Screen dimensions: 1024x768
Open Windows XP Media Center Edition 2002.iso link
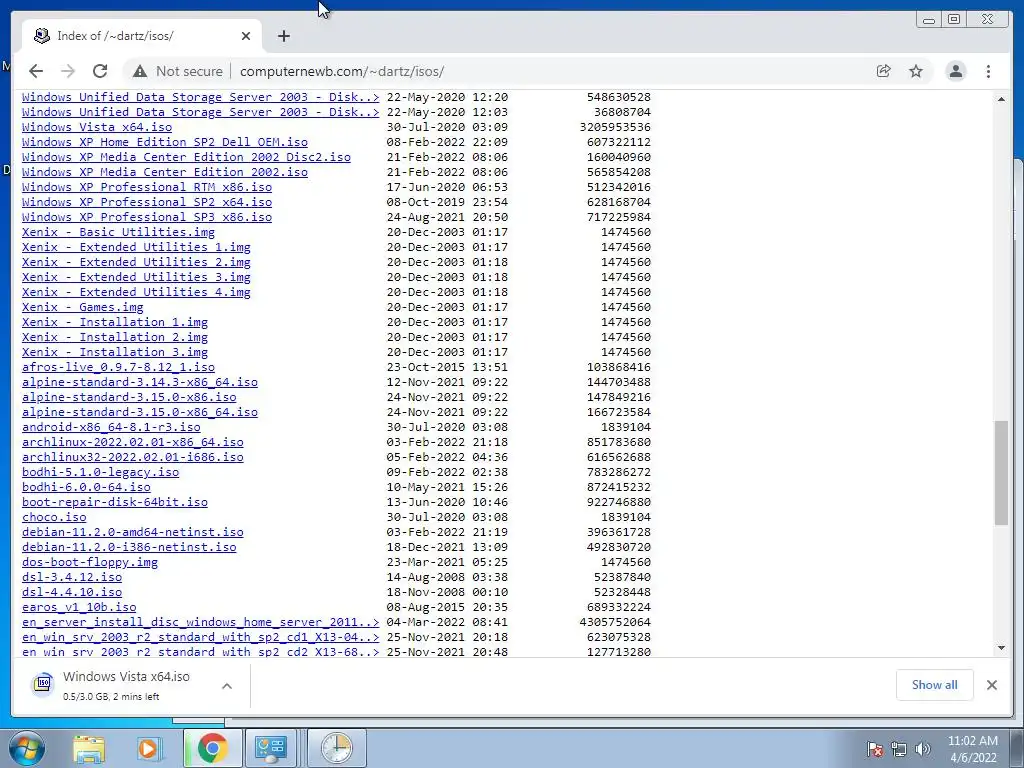click(165, 172)
